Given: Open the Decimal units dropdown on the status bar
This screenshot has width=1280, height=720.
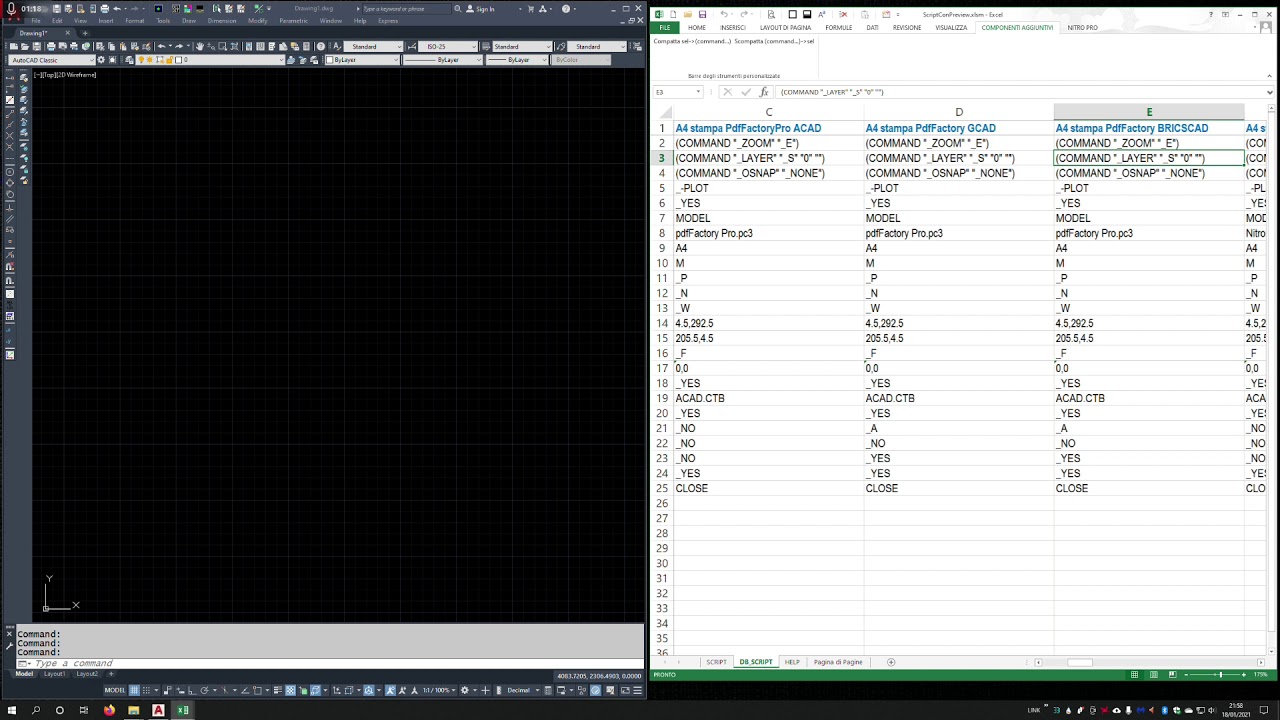Looking at the screenshot, I should coord(523,690).
